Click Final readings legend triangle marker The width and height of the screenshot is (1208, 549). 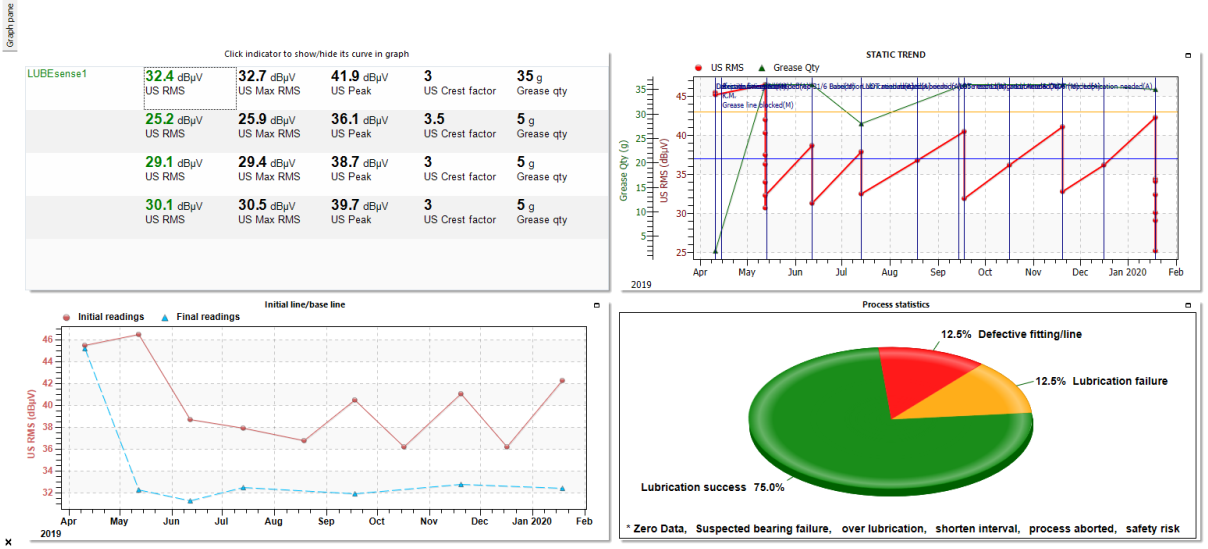pos(164,317)
